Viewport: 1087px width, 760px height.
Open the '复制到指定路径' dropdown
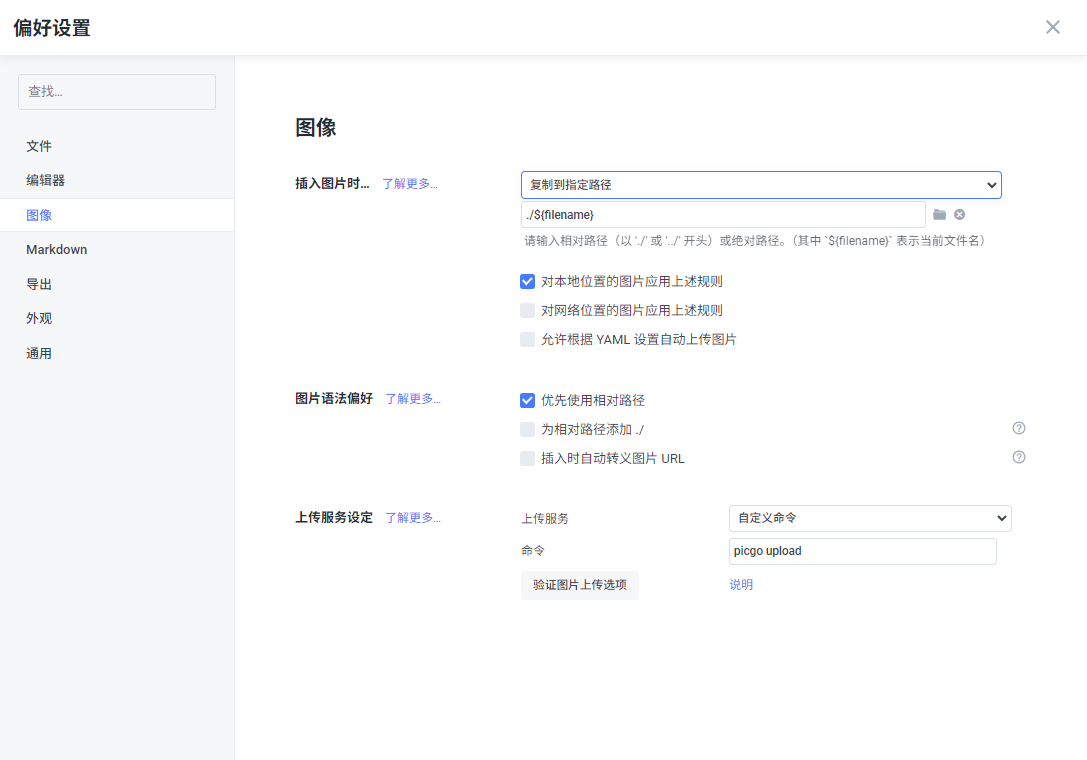coord(760,185)
